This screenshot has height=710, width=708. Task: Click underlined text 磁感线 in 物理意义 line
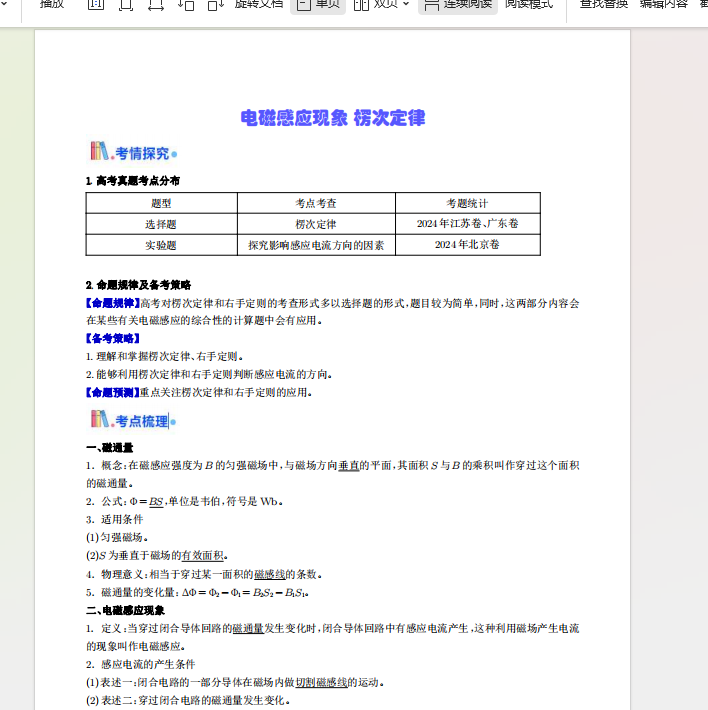pos(270,574)
